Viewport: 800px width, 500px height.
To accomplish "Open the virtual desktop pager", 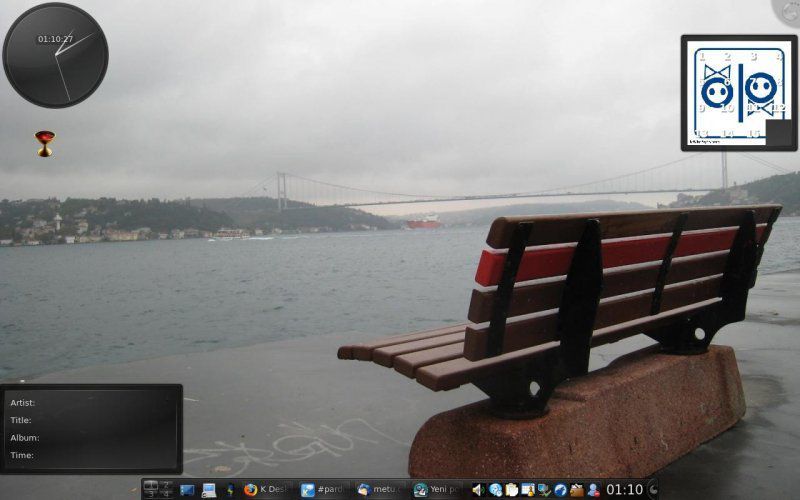I will click(158, 489).
